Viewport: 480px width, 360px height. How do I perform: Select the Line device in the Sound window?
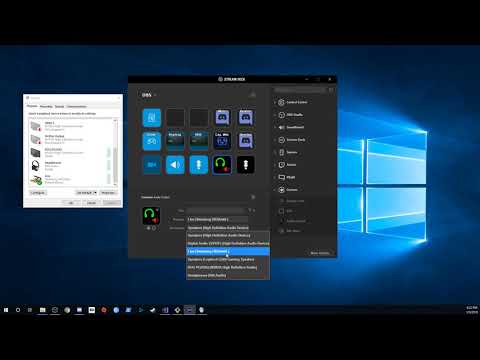point(71,179)
